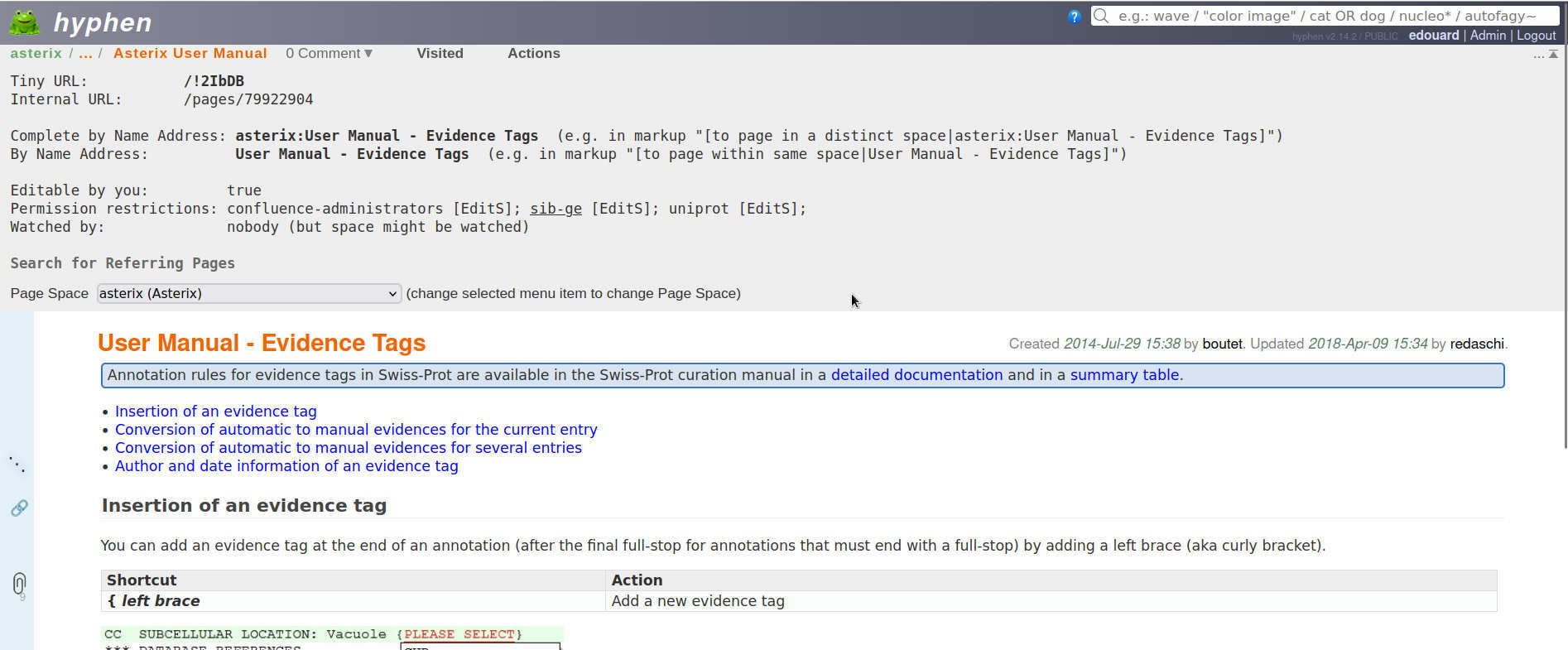Click Logout in the header
Screen dimensions: 1568x650
click(1537, 36)
